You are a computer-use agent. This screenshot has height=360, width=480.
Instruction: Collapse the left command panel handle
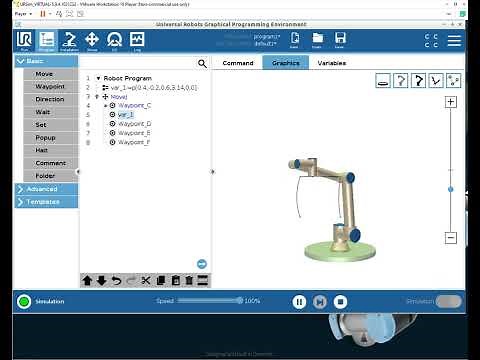(x=78, y=172)
